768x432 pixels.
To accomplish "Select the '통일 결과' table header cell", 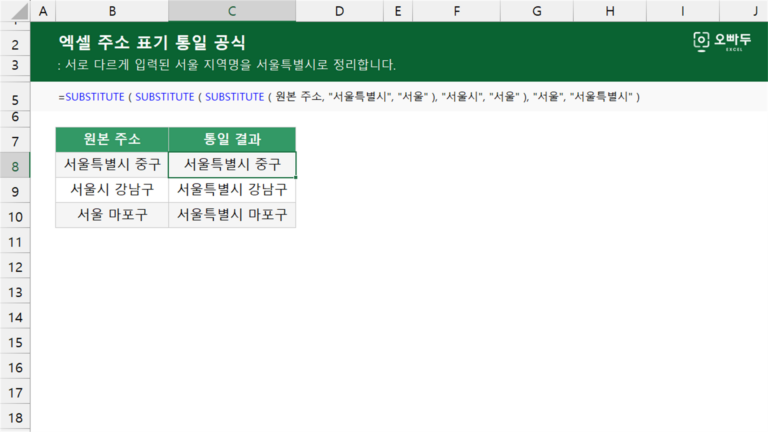I will click(x=232, y=139).
